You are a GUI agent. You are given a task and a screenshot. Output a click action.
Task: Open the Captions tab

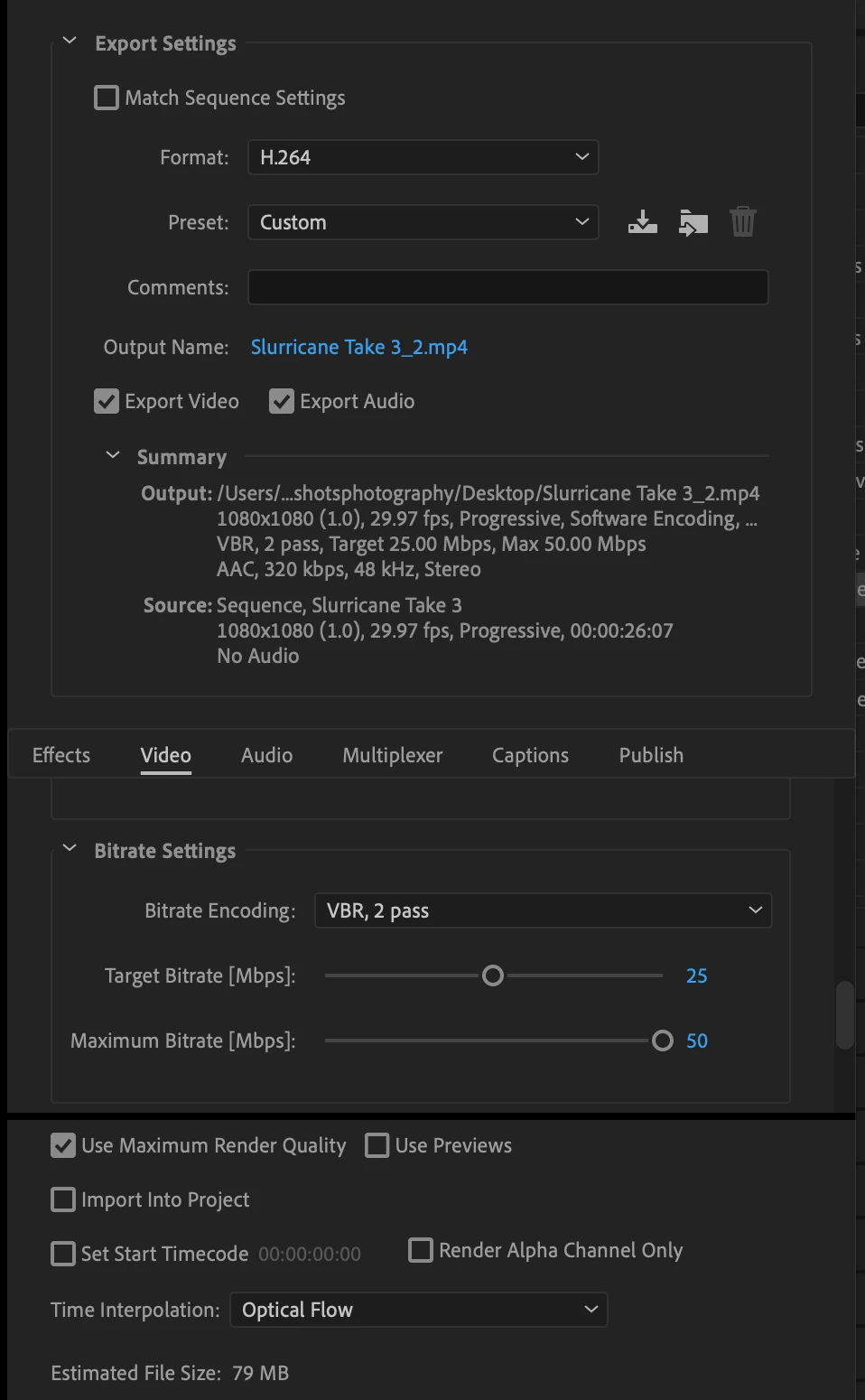tap(530, 755)
